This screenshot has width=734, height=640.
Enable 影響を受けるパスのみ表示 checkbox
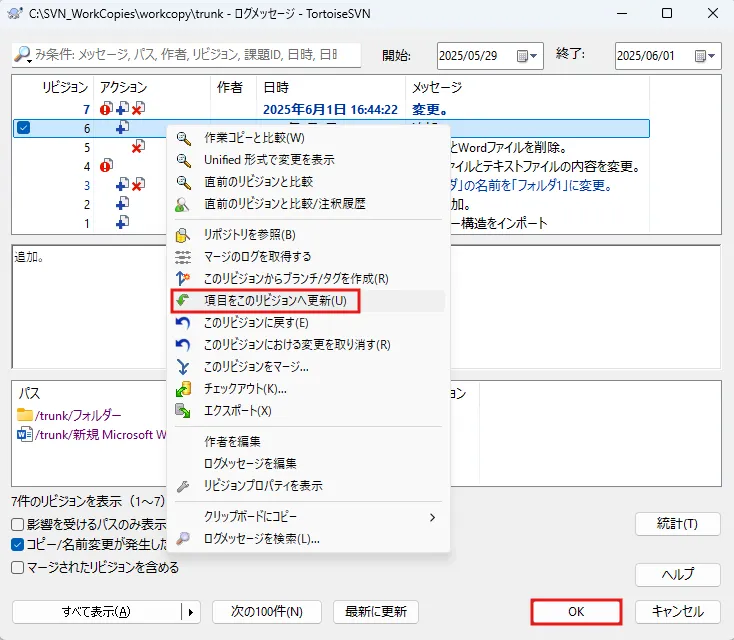pyautogui.click(x=17, y=524)
